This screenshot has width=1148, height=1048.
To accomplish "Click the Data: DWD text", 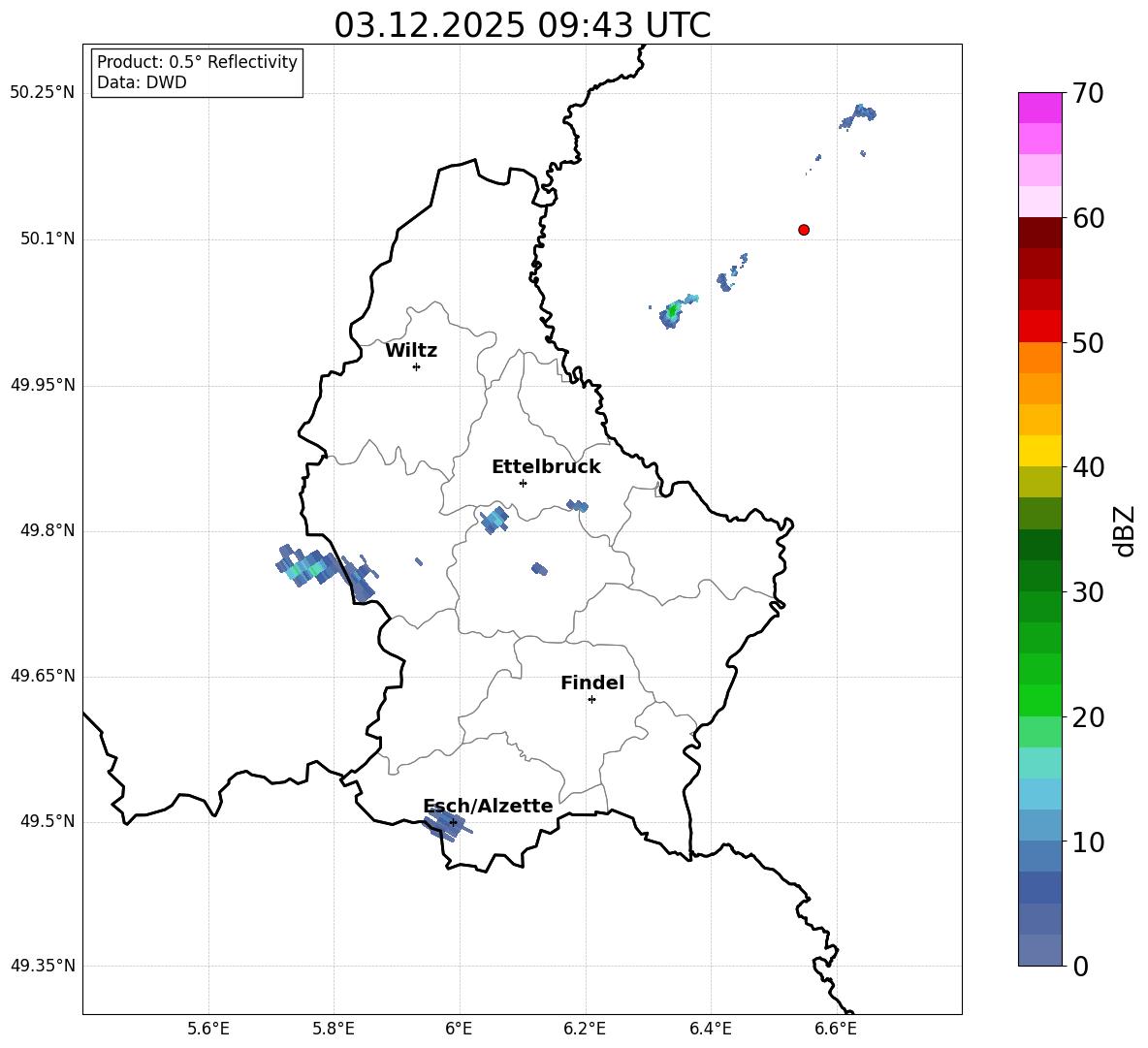I will tap(142, 82).
